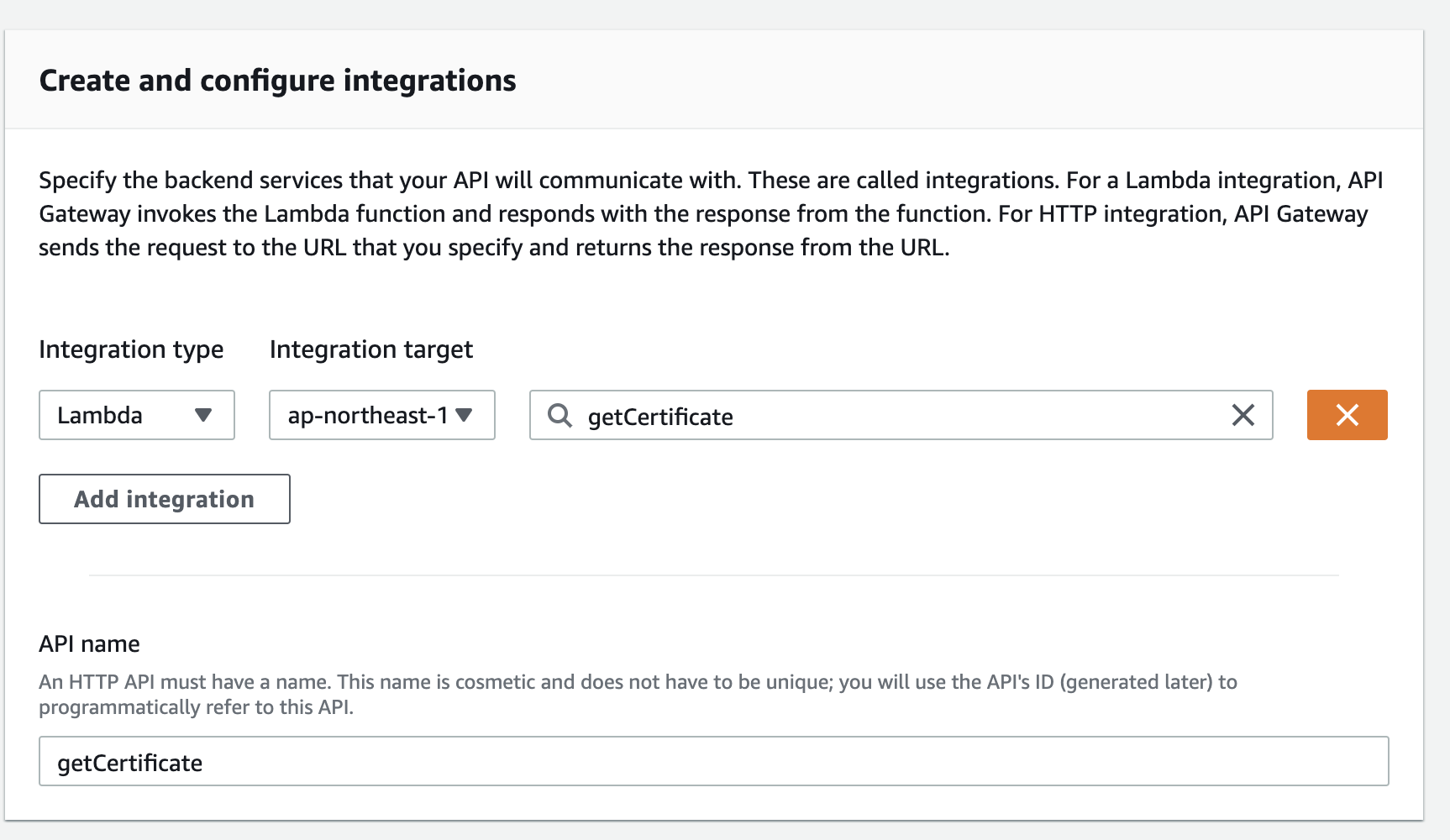Click the getCertificate value in API name
Image resolution: width=1450 pixels, height=840 pixels.
click(130, 763)
